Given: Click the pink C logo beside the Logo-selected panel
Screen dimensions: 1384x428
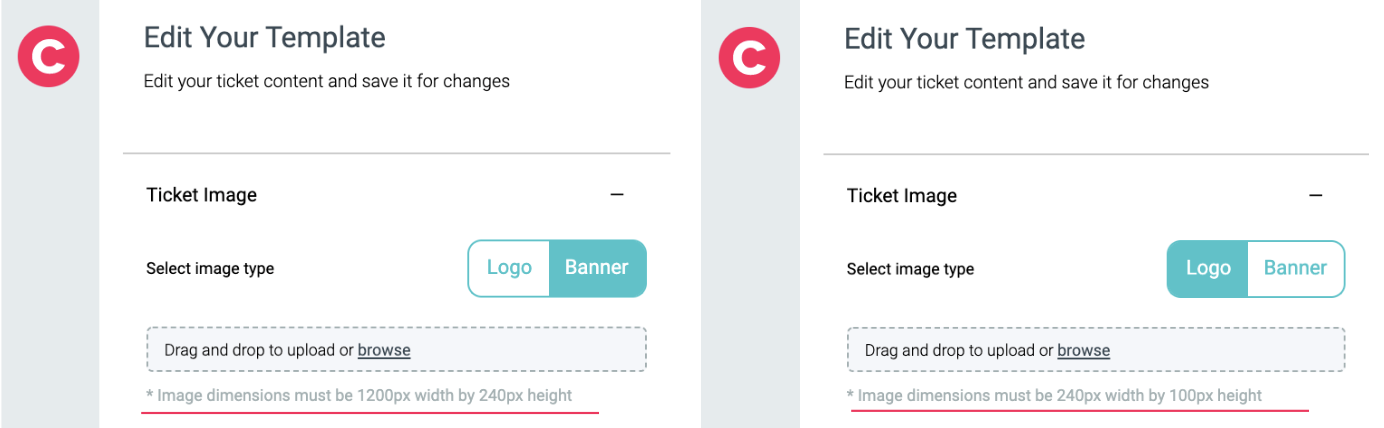Looking at the screenshot, I should coord(748,57).
